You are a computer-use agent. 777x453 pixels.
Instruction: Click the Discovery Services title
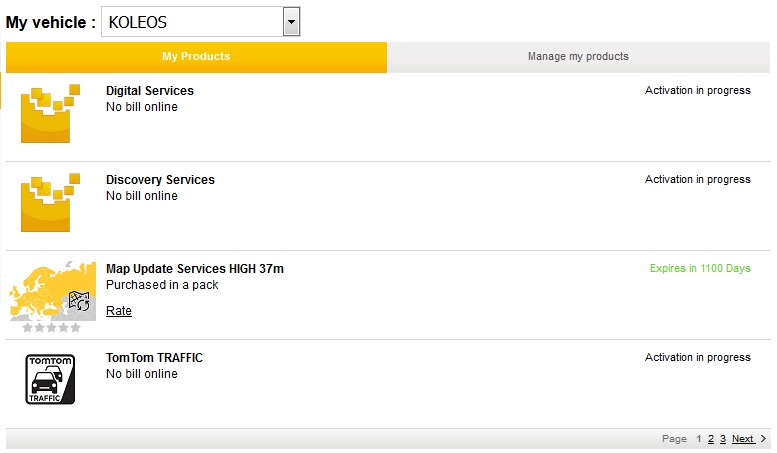[x=160, y=180]
